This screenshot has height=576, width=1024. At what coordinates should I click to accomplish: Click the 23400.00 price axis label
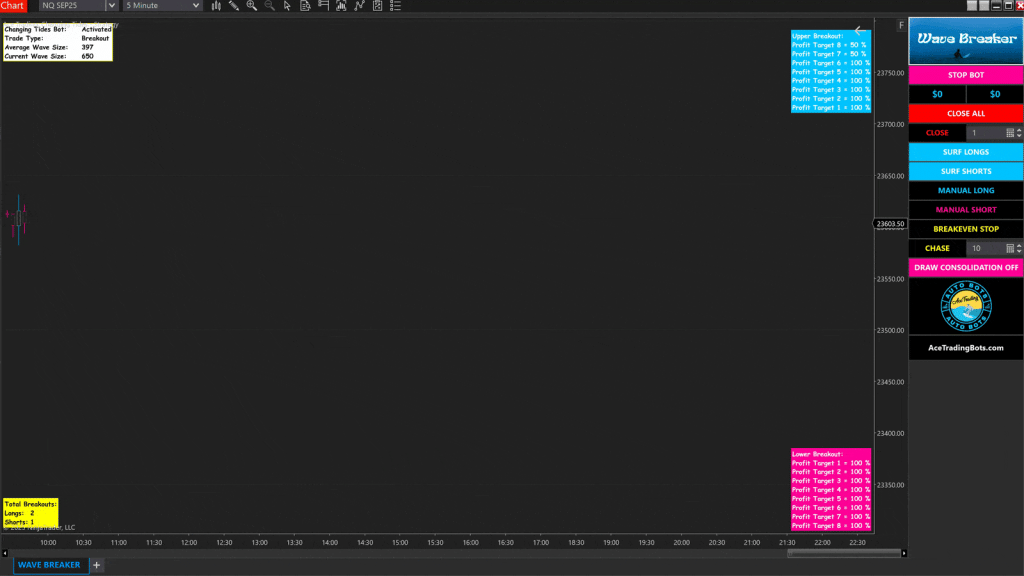click(890, 434)
